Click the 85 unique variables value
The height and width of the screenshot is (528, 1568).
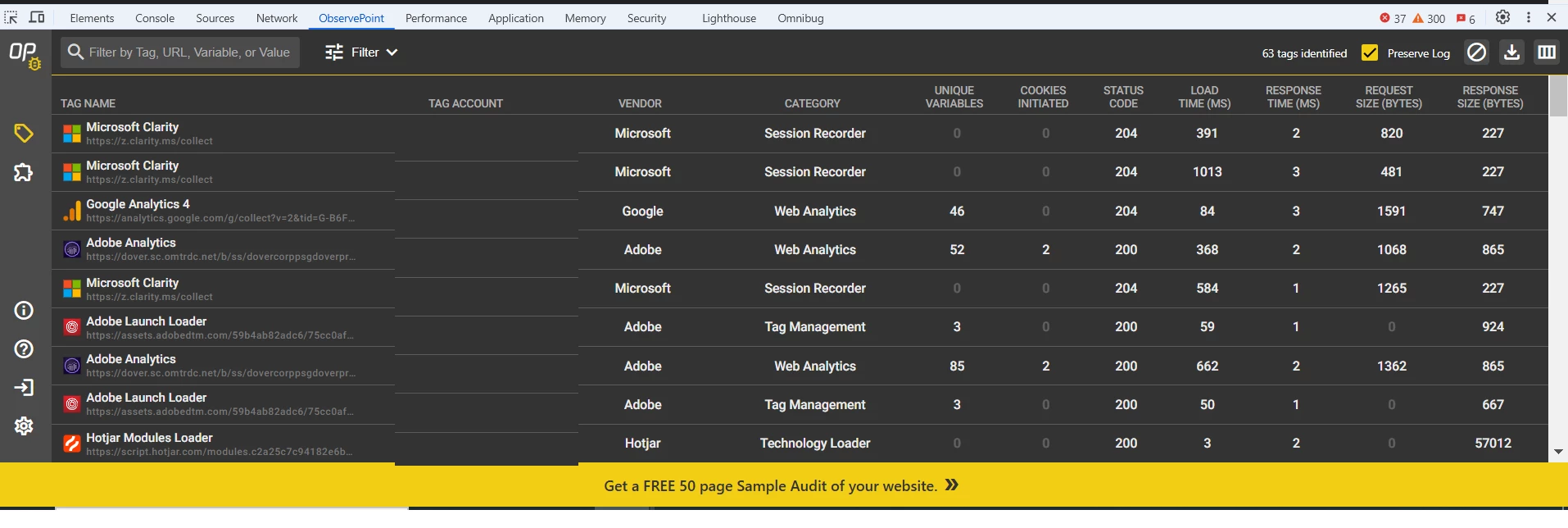(x=957, y=366)
